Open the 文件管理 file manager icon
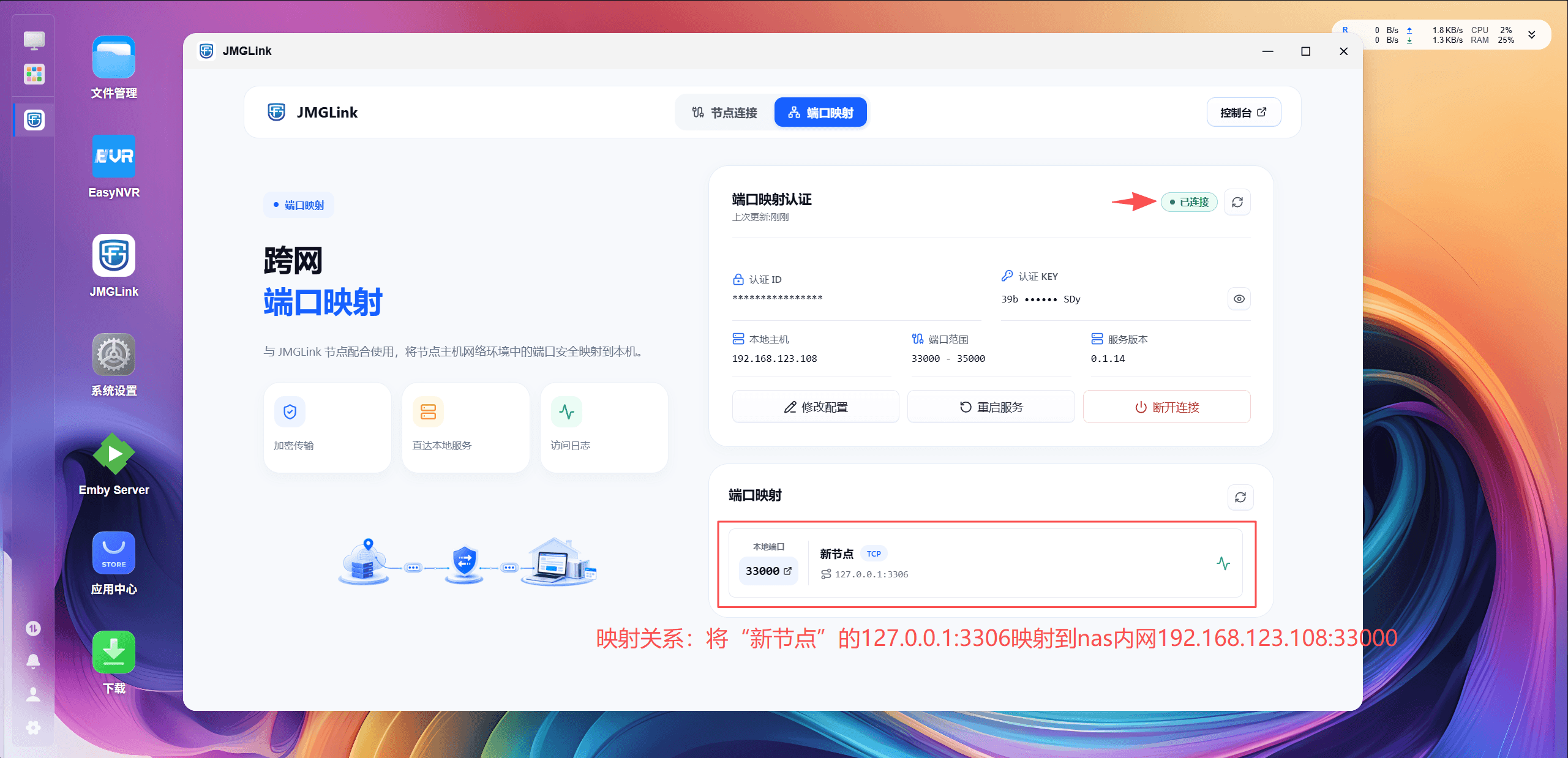This screenshot has width=1568, height=758. click(x=114, y=58)
